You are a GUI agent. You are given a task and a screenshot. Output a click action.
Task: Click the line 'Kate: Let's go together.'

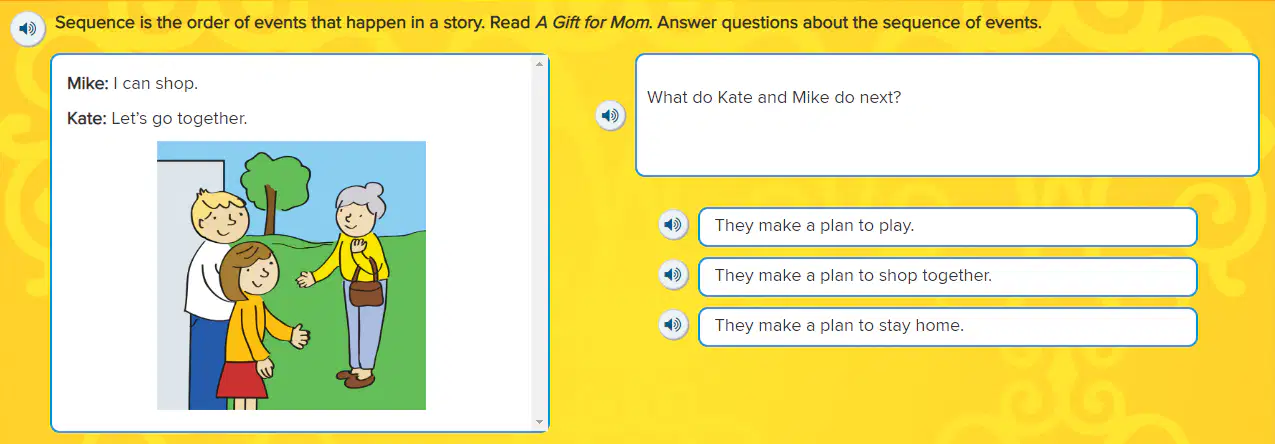click(x=157, y=119)
